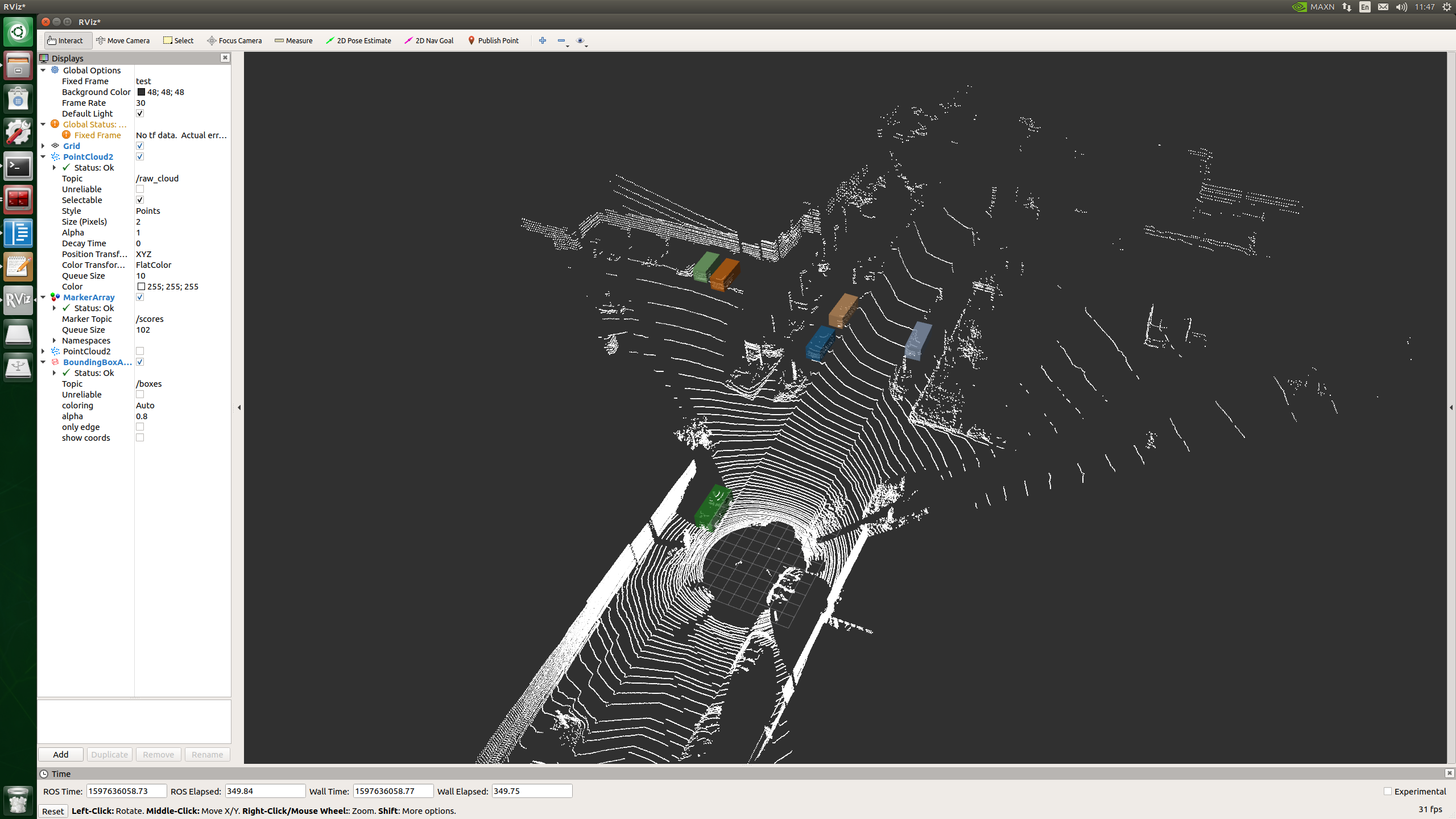Image resolution: width=1456 pixels, height=819 pixels.
Task: Expand the Namespaces entry under MarkerArray
Action: click(x=55, y=341)
